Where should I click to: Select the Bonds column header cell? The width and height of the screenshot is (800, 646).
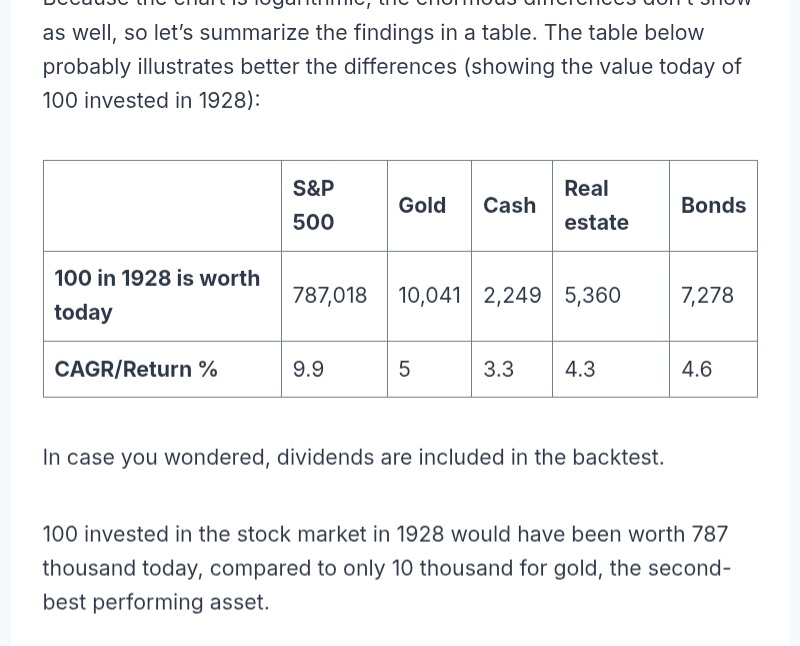click(713, 205)
